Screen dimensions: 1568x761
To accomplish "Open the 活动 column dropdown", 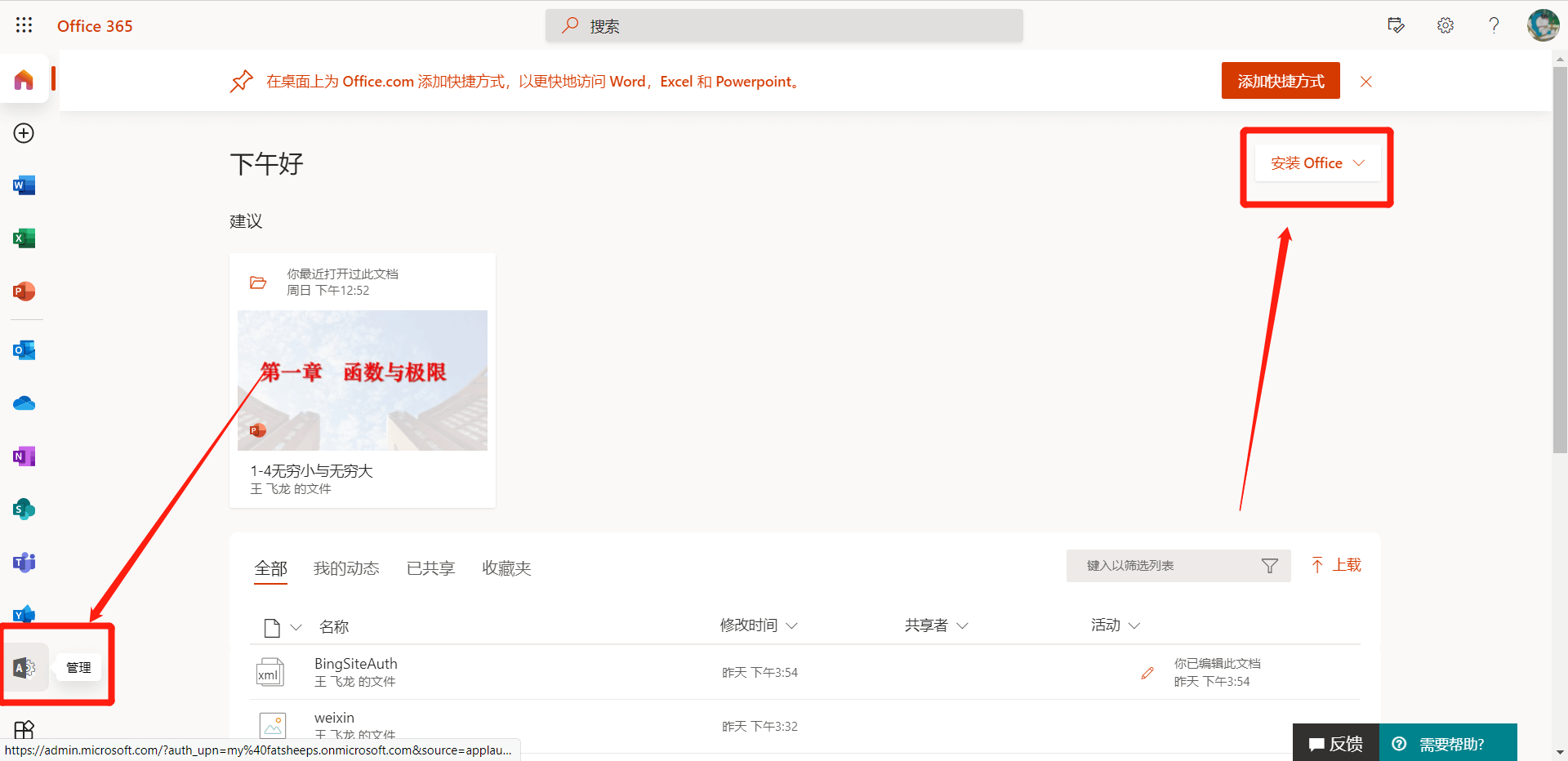I will [1134, 626].
